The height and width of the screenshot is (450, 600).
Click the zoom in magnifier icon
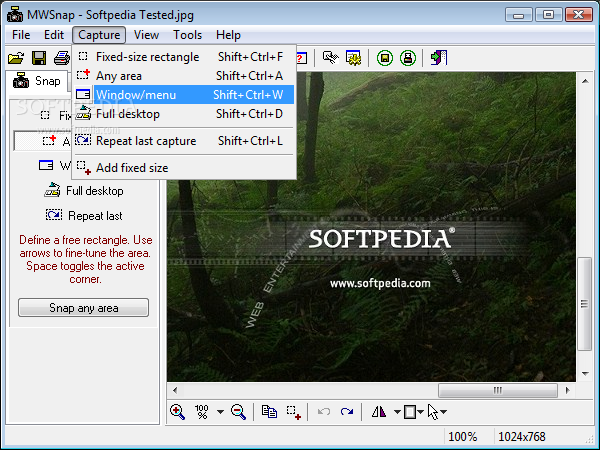click(x=177, y=412)
